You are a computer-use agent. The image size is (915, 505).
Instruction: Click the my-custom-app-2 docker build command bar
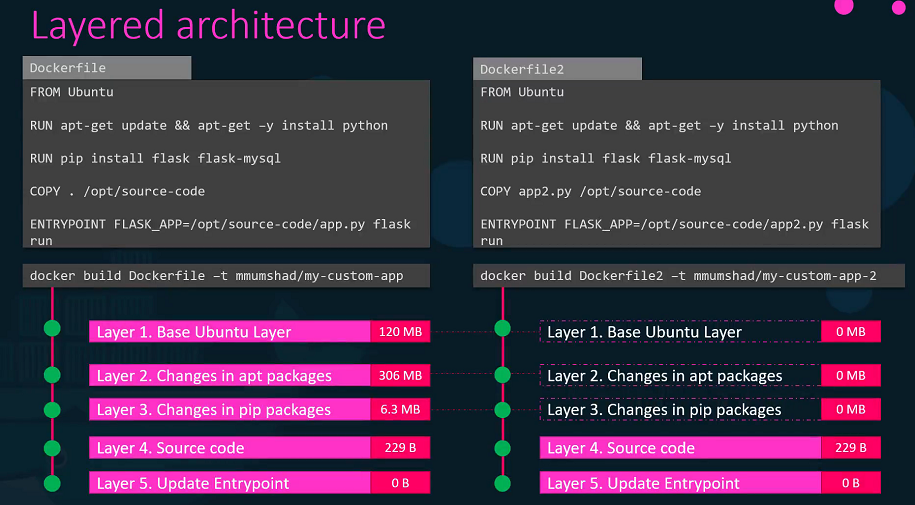tap(677, 275)
